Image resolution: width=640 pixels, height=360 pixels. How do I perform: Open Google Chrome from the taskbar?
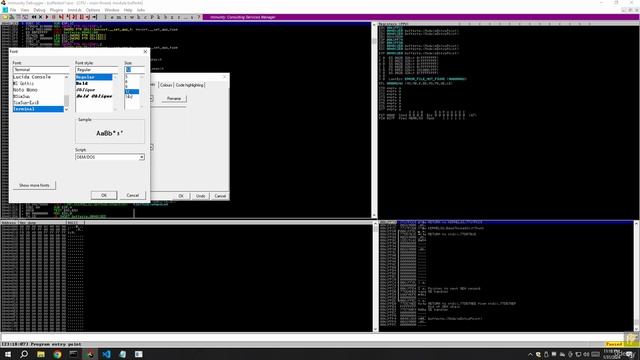click(x=57, y=354)
